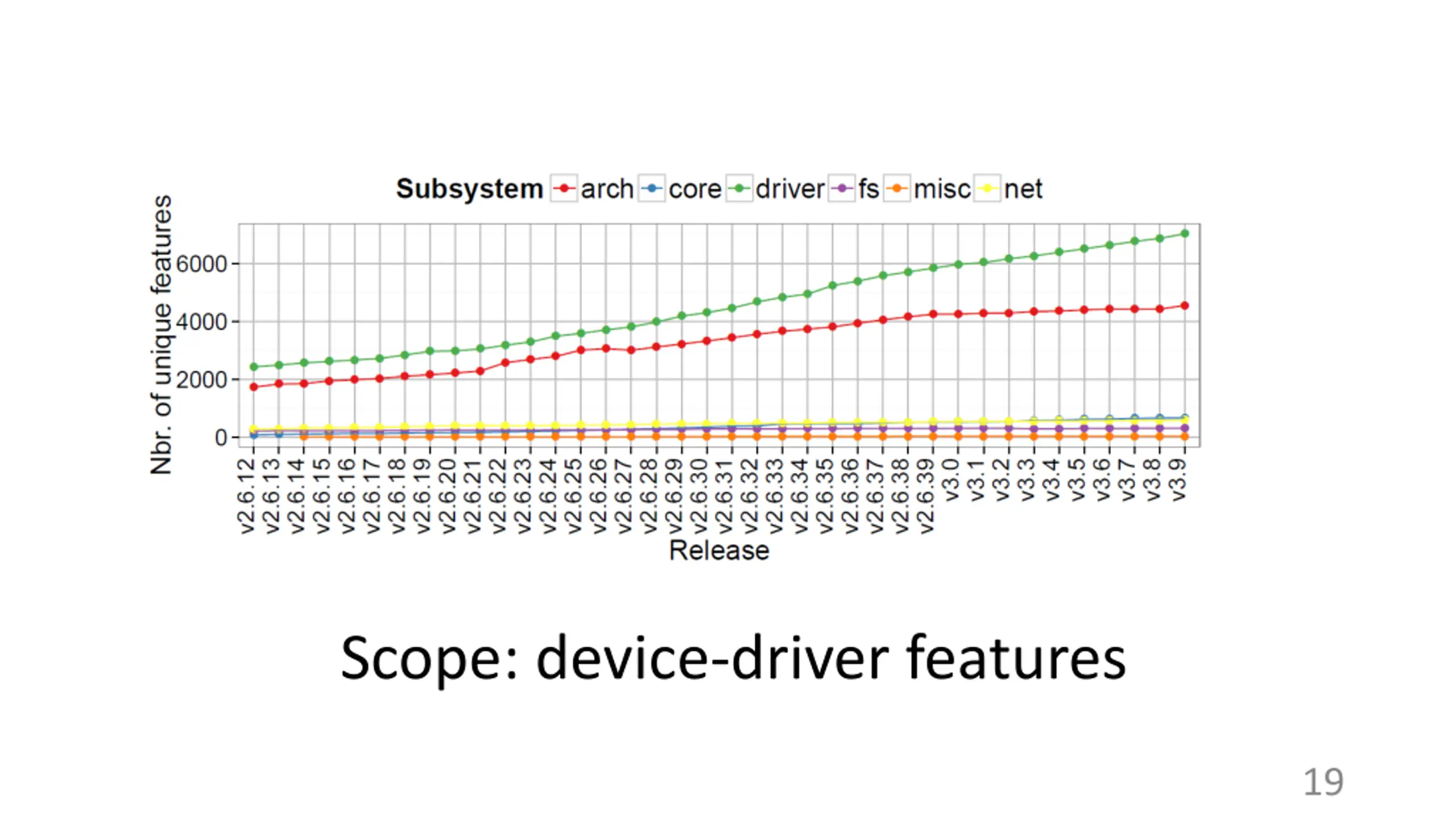Click the 'Nbr. of unique features' axis title
The width and height of the screenshot is (1456, 819).
pyautogui.click(x=161, y=334)
